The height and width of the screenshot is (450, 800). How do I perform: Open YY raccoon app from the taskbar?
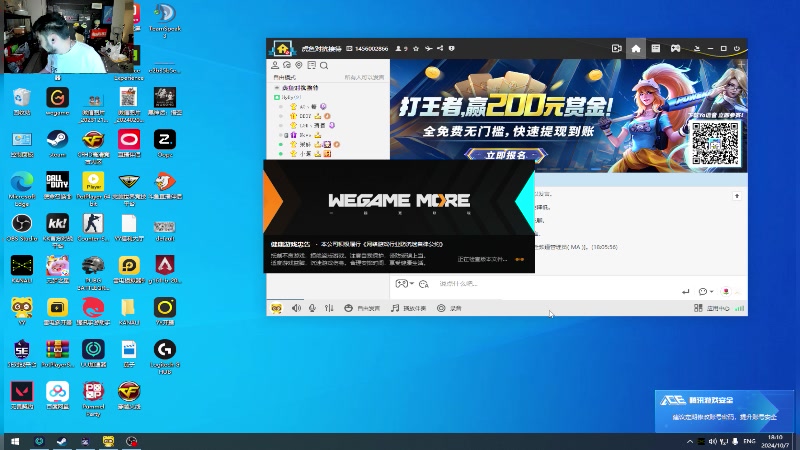[x=108, y=441]
